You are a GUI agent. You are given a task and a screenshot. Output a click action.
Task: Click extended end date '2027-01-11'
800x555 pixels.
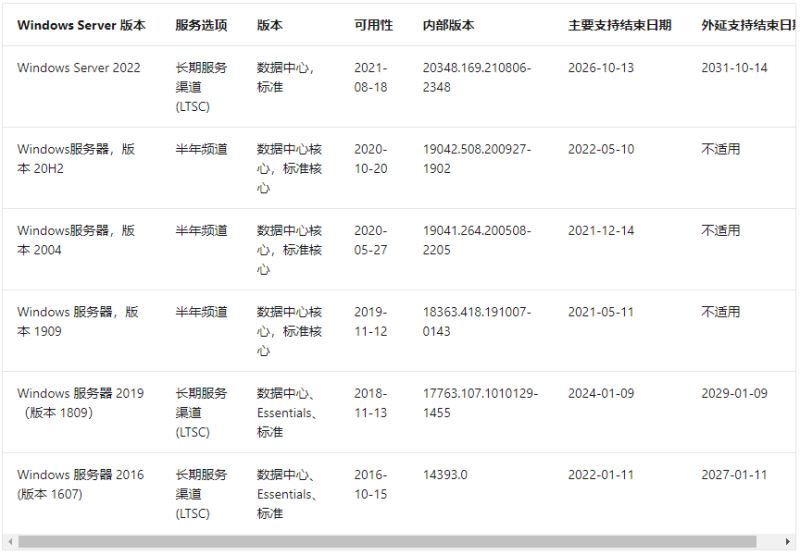point(734,475)
